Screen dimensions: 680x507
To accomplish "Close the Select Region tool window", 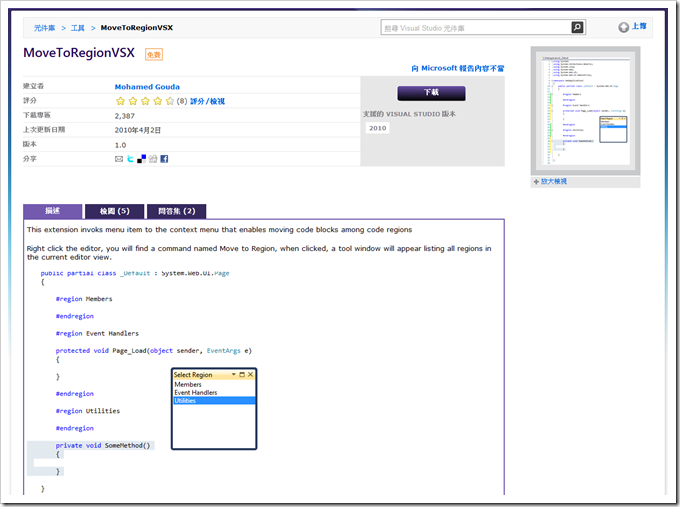I will click(x=250, y=374).
